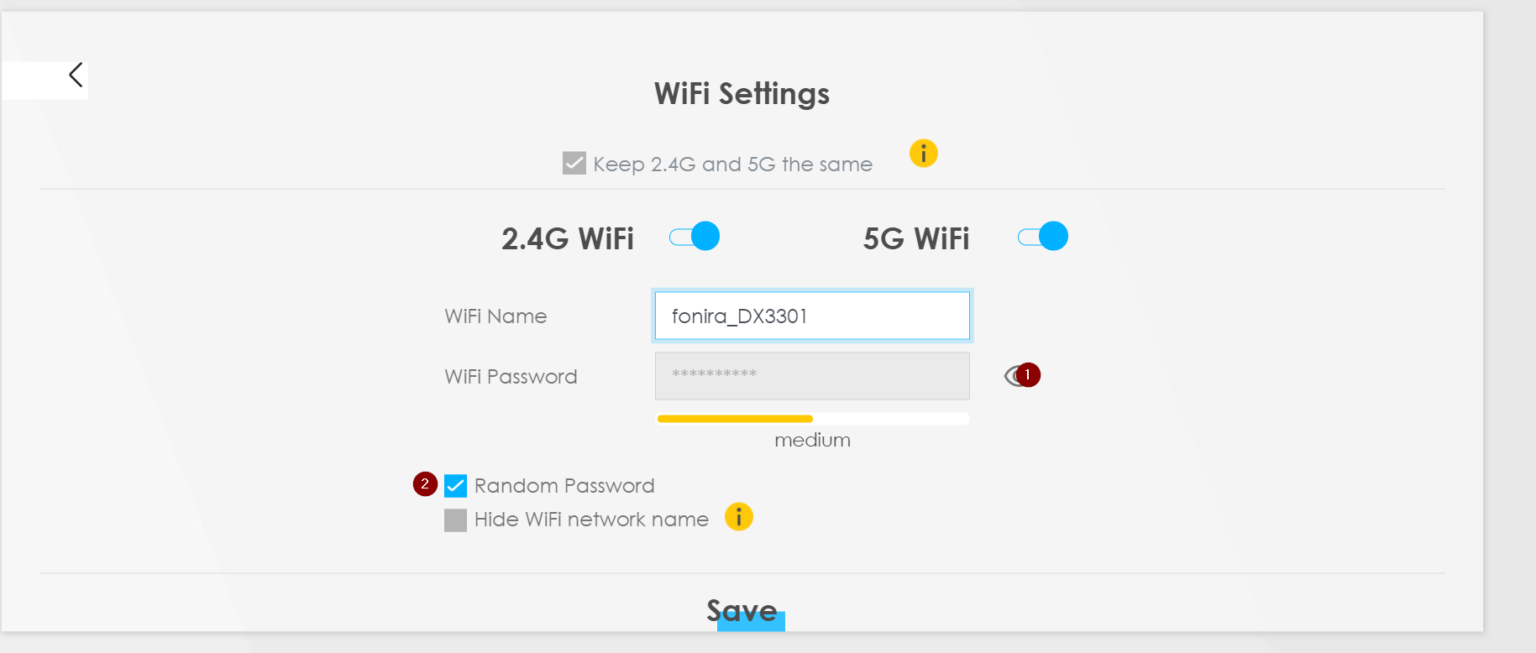Screen dimensions: 1536x653
Task: Click info icon next to Hide WiFi network name
Action: [738, 517]
